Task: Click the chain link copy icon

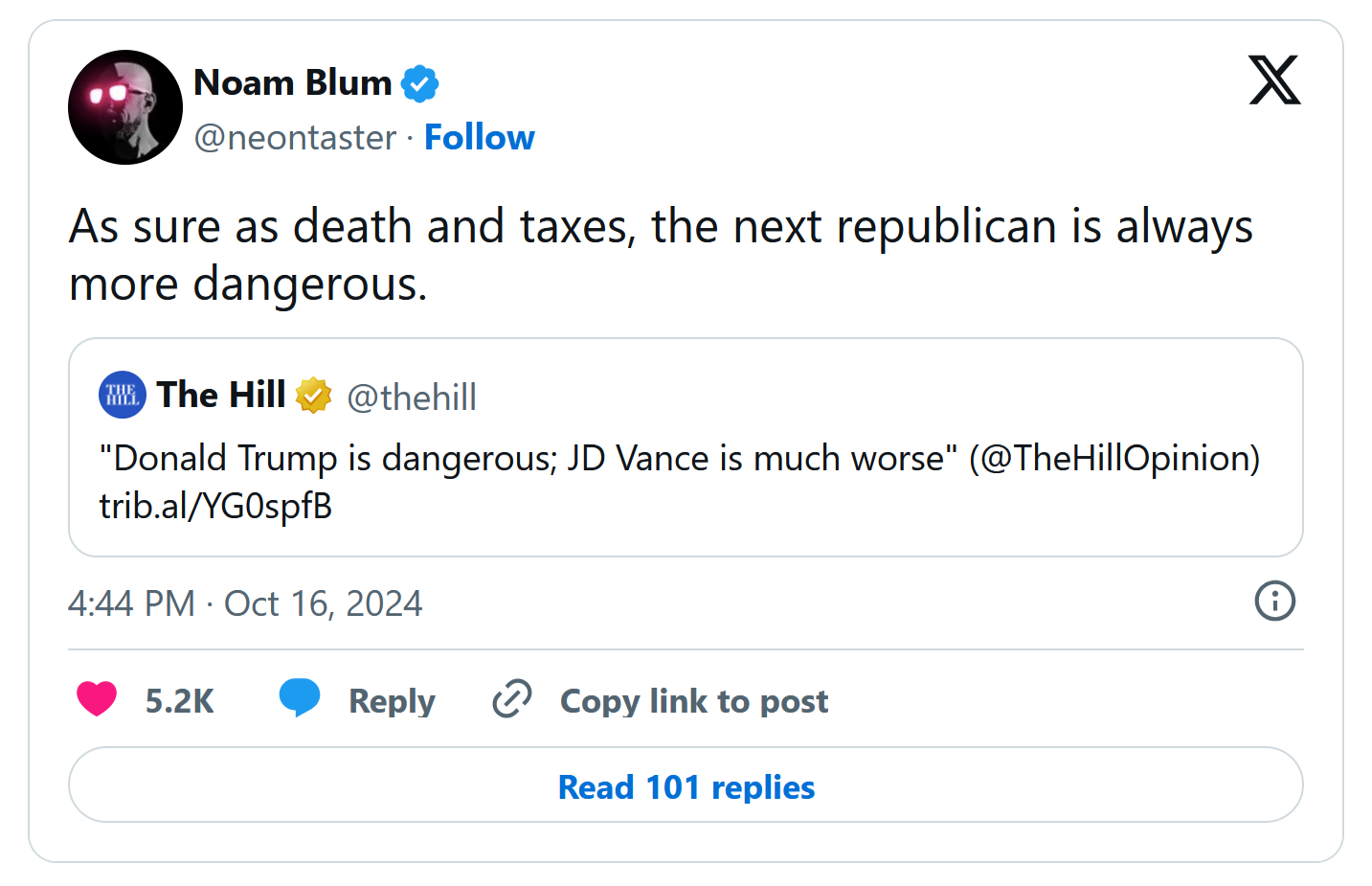Action: coord(512,699)
